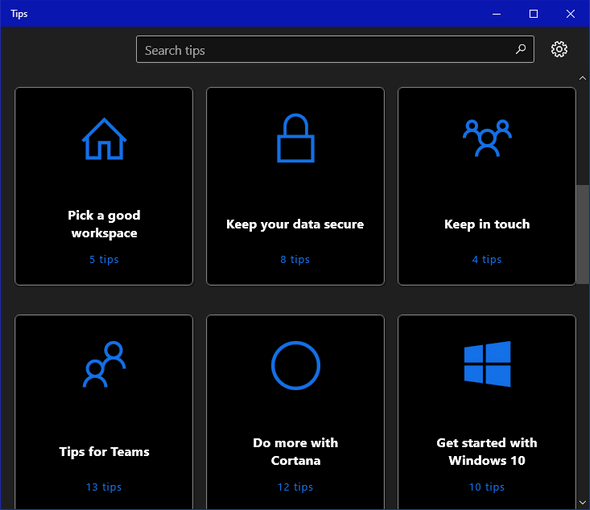Focus the Search tips input field
The image size is (590, 510).
point(335,49)
